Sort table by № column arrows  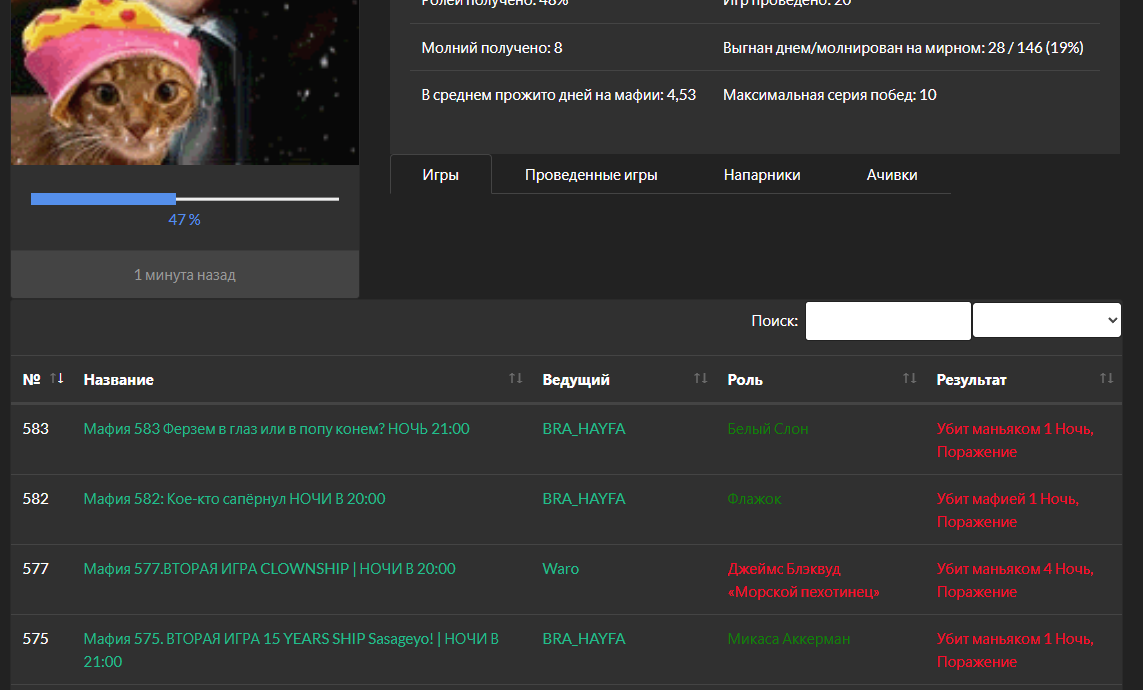(57, 378)
